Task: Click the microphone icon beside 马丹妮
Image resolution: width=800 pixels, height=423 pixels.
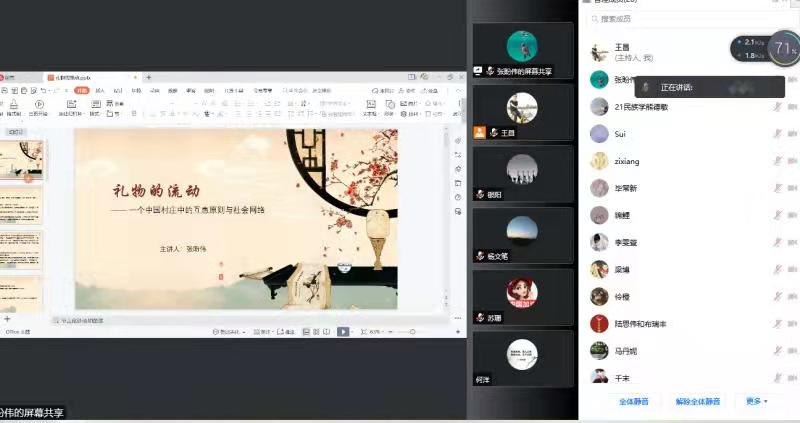Action: (x=777, y=350)
